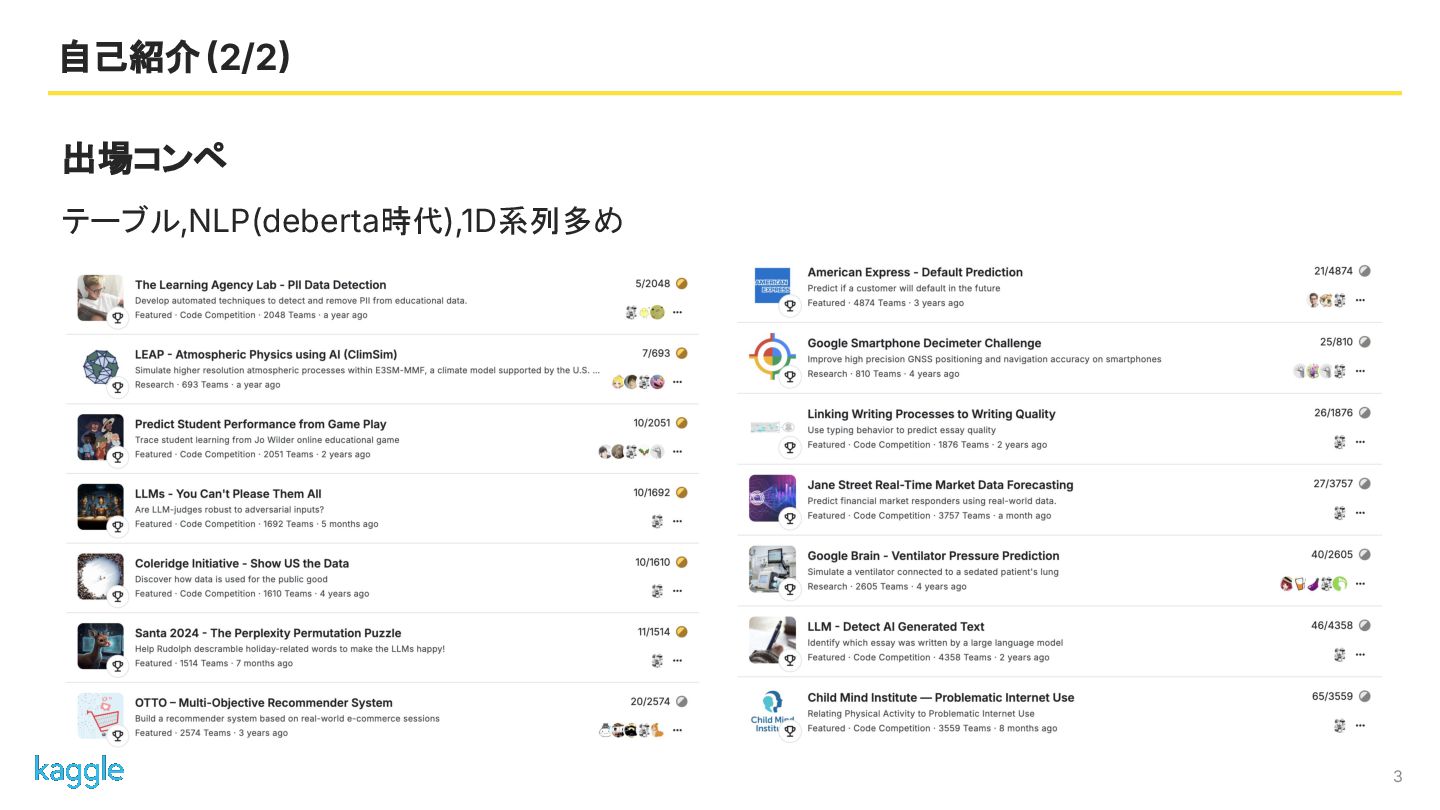Click the OTTO shopping cart thumbnail
The width and height of the screenshot is (1440, 810).
100,716
